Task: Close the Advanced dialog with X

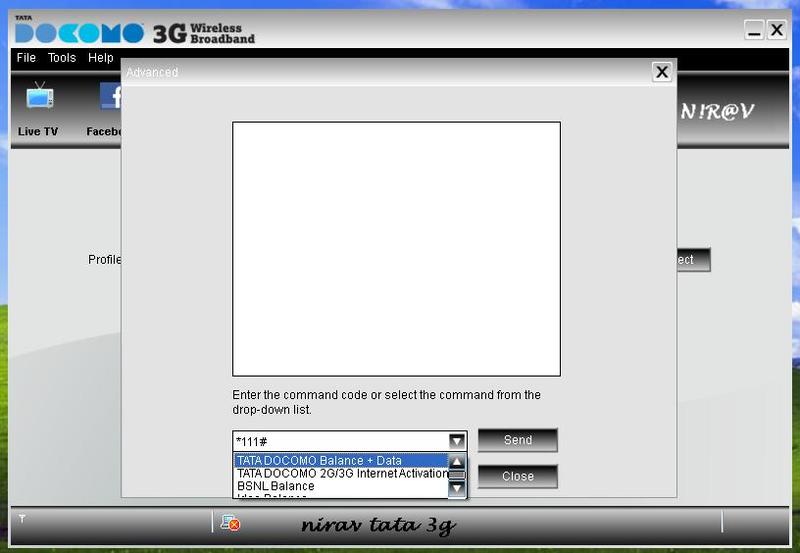Action: pos(661,72)
